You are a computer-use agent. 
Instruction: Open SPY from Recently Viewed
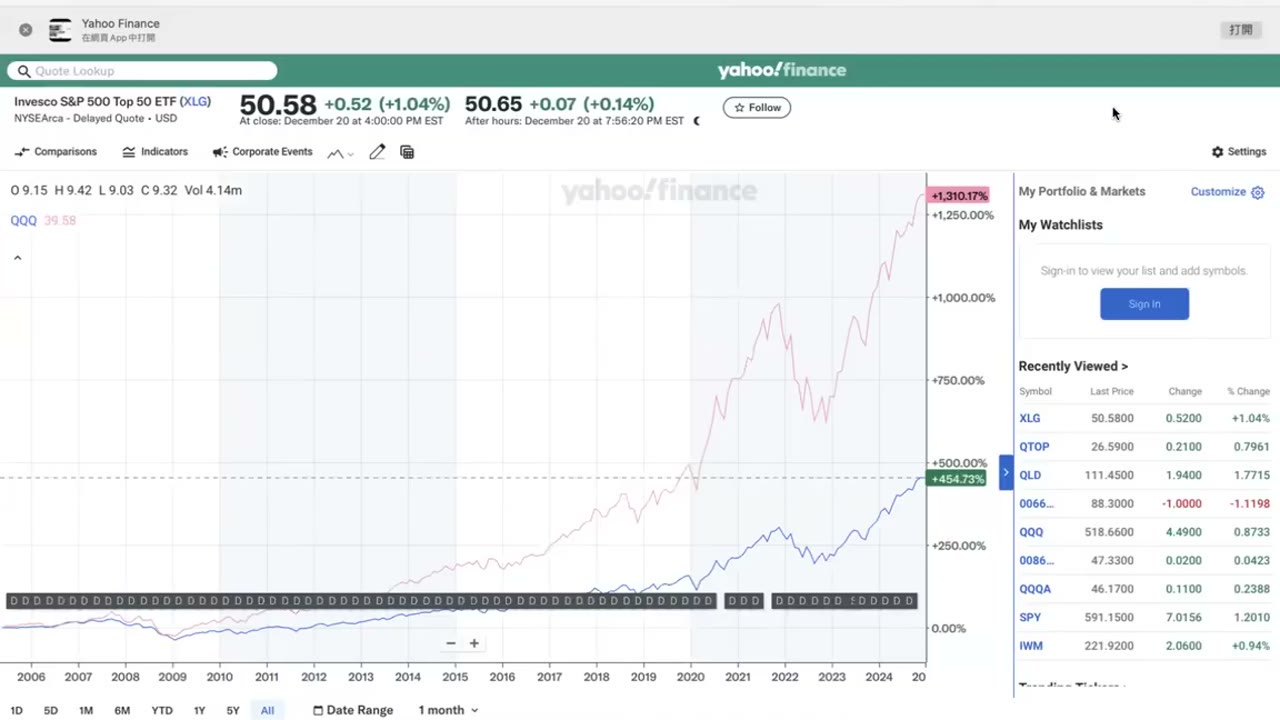coord(1030,617)
